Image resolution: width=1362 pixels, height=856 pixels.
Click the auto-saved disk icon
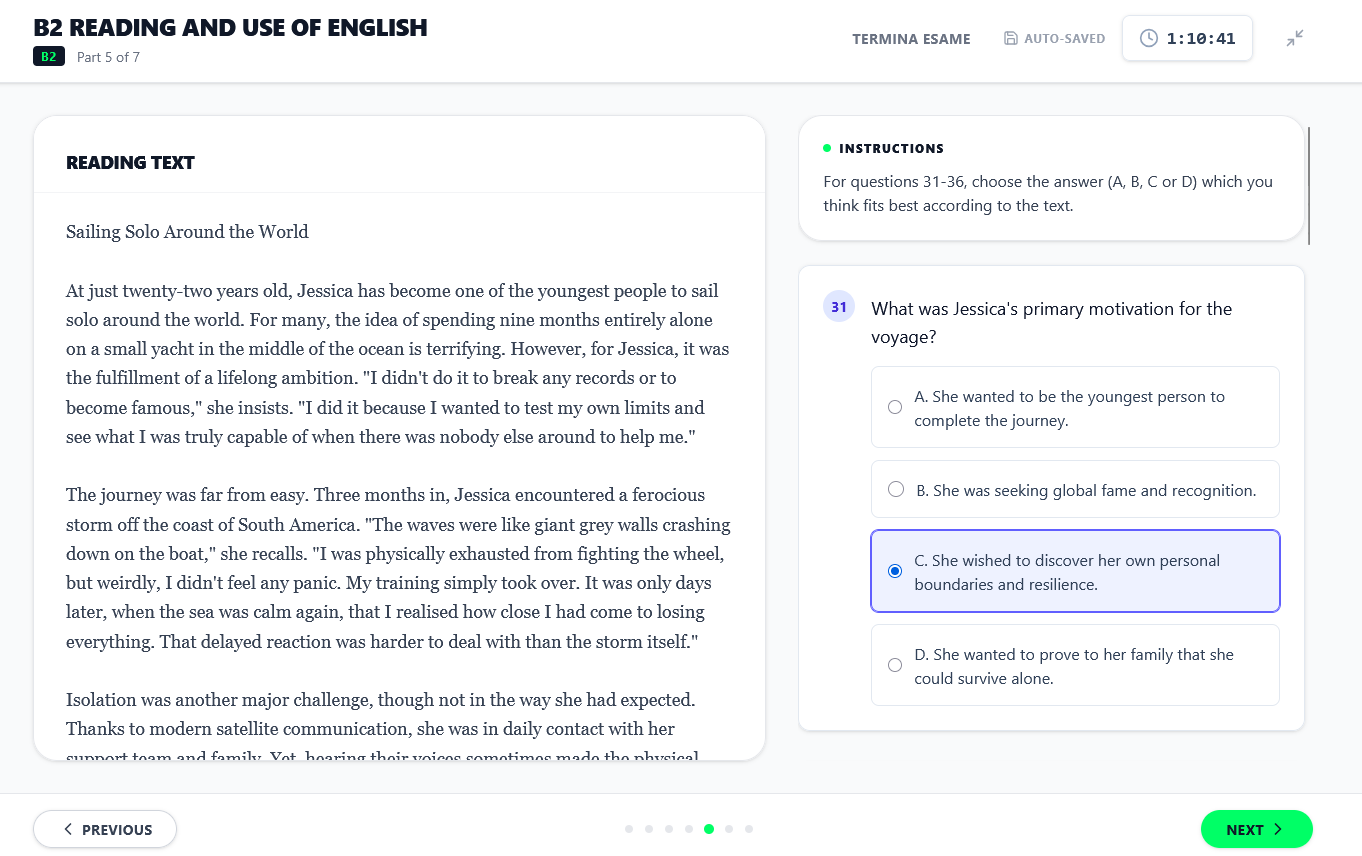click(1011, 39)
